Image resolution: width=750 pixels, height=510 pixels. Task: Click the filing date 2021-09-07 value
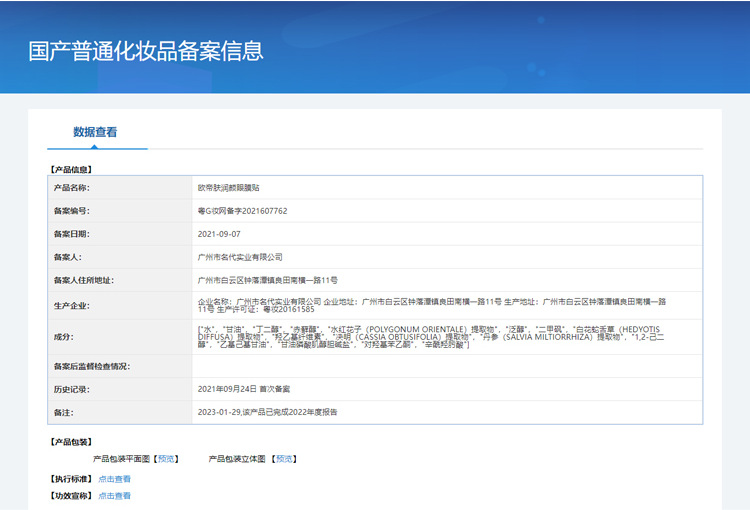tap(220, 234)
